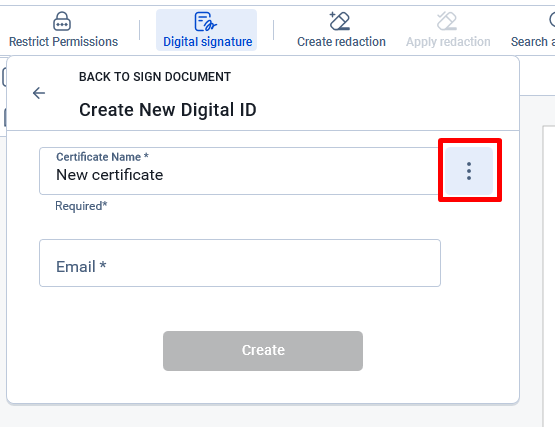Go back using the left arrow icon
The width and height of the screenshot is (555, 427).
(x=39, y=93)
